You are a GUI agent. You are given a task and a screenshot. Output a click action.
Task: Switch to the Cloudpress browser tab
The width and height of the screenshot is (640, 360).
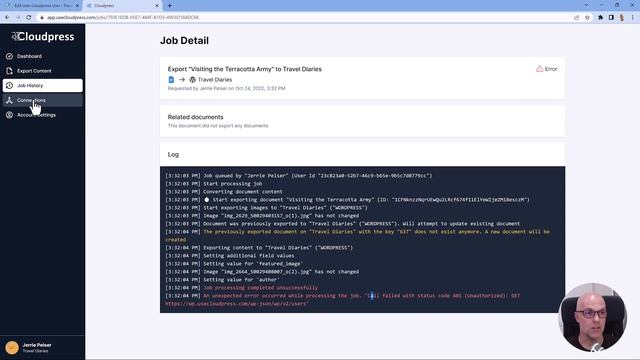(x=121, y=6)
